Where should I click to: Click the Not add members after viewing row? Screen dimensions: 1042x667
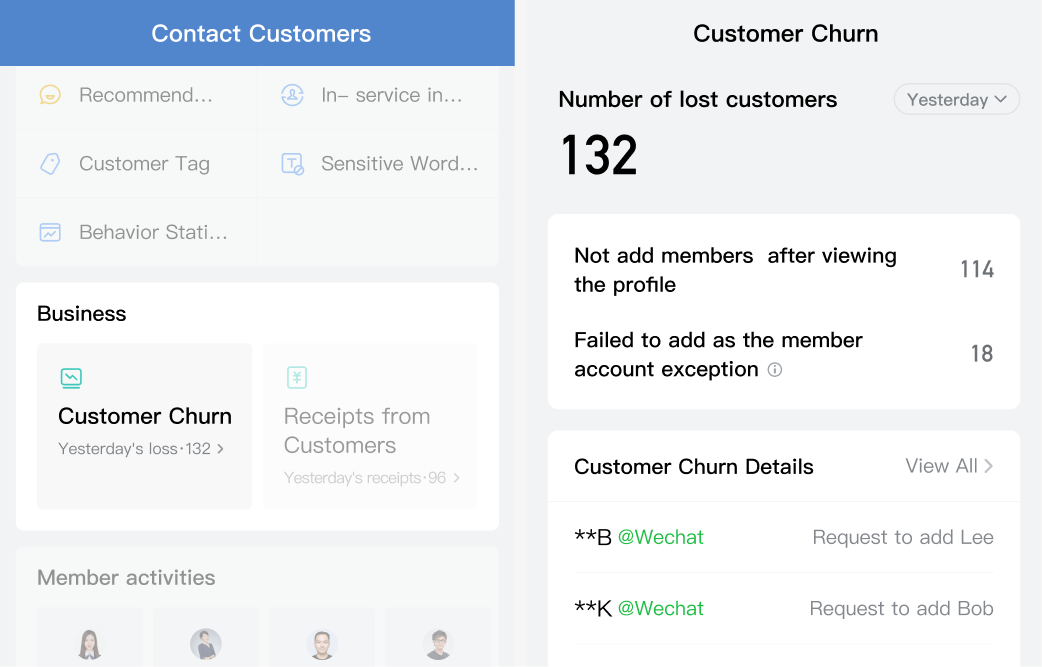pyautogui.click(x=783, y=270)
